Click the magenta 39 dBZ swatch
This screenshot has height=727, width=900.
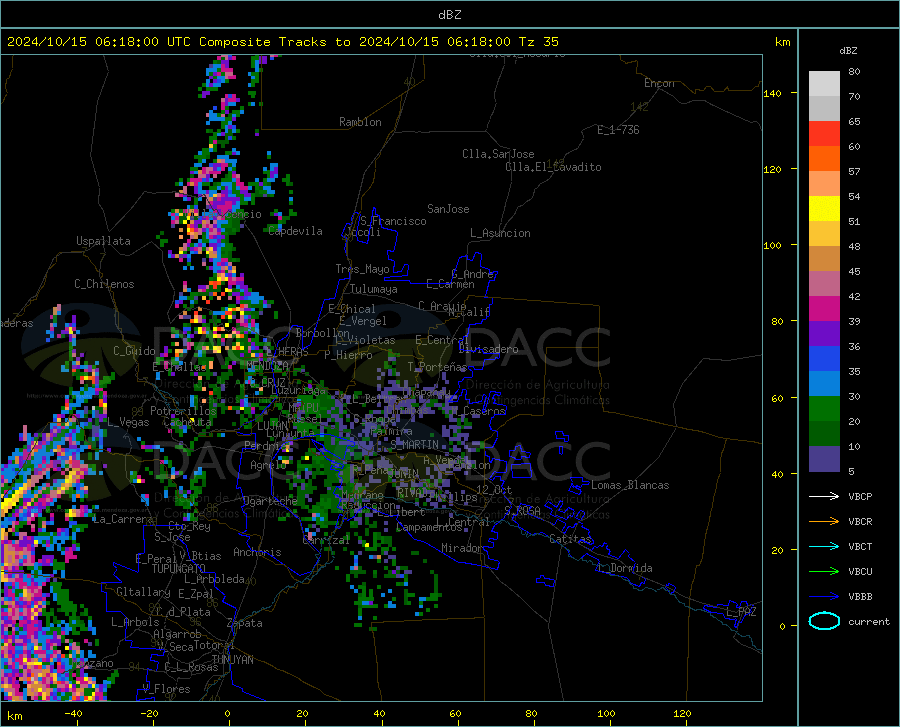(824, 309)
